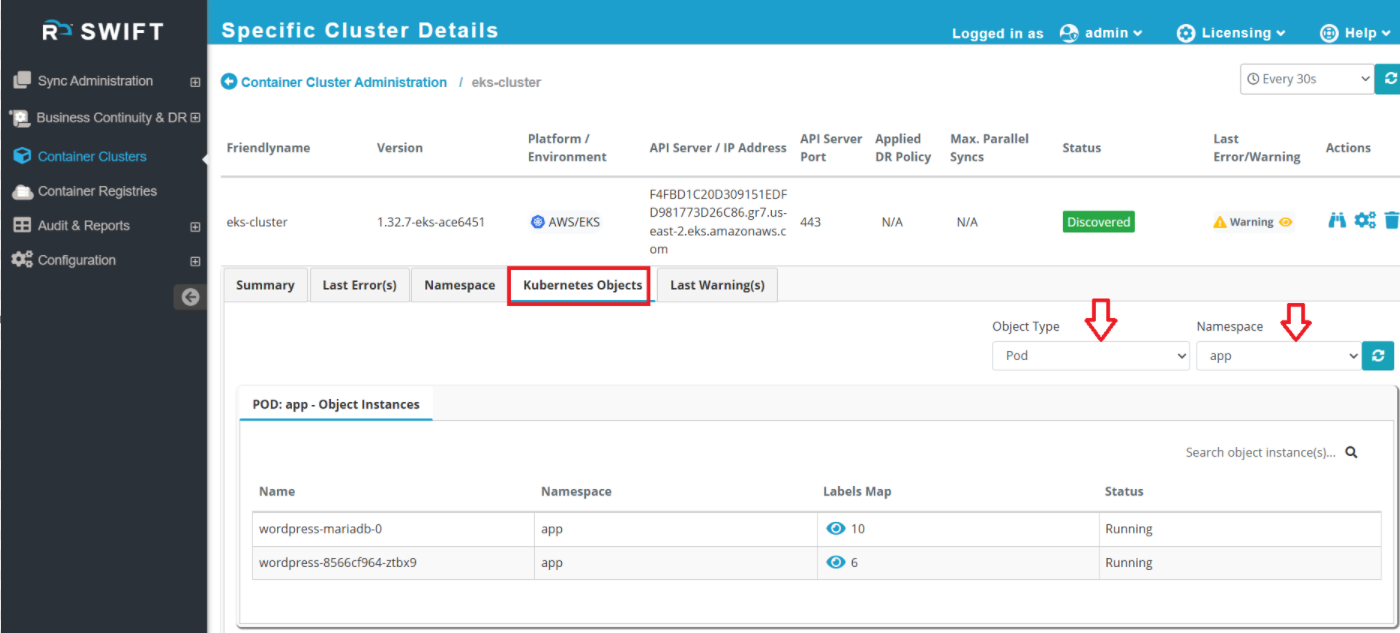This screenshot has height=633, width=1400.
Task: Click the API server address F4FBD1C20D309151EDF cell
Action: point(718,222)
